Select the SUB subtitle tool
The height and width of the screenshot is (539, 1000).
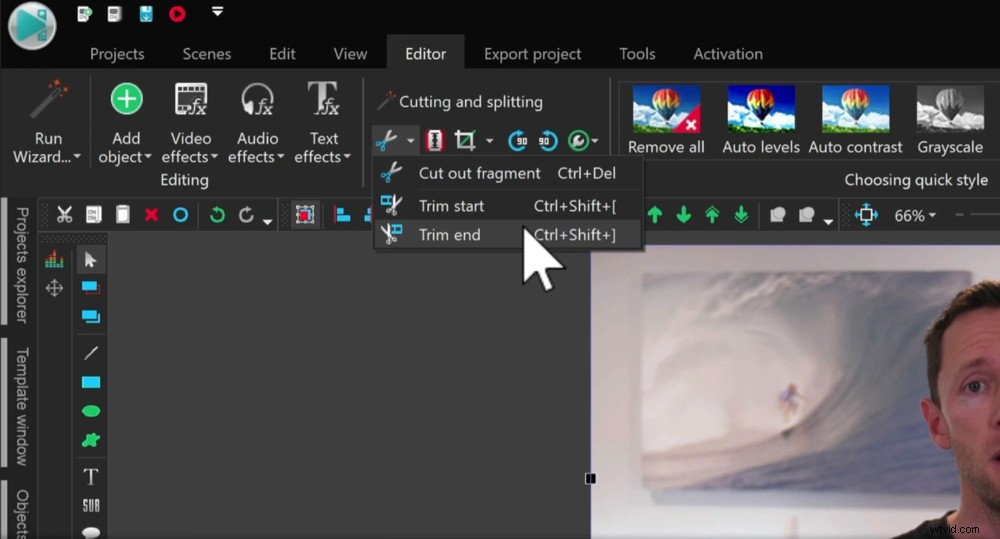(91, 506)
